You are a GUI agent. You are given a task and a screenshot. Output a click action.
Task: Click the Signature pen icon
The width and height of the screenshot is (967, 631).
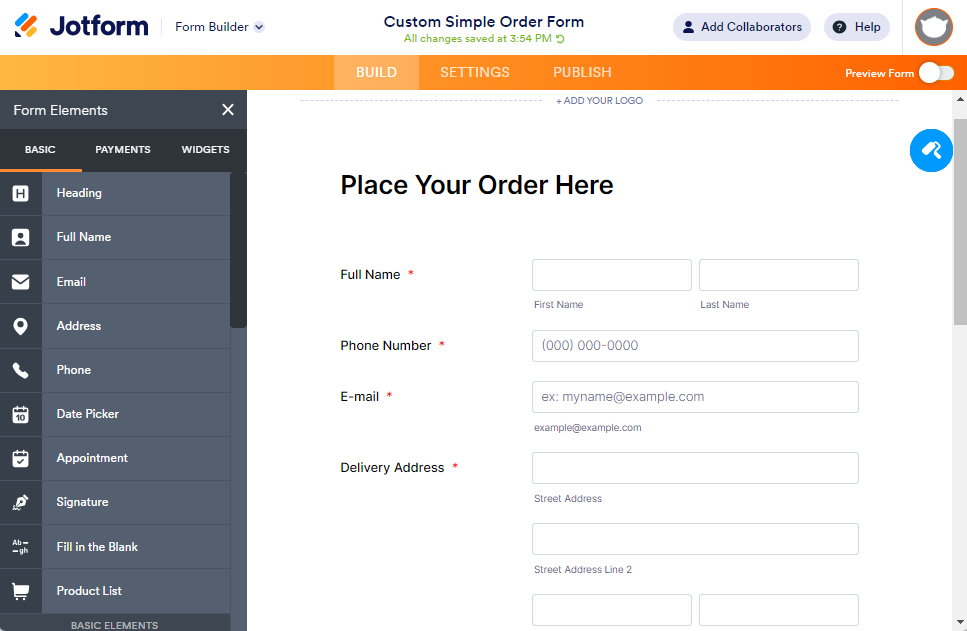(20, 502)
